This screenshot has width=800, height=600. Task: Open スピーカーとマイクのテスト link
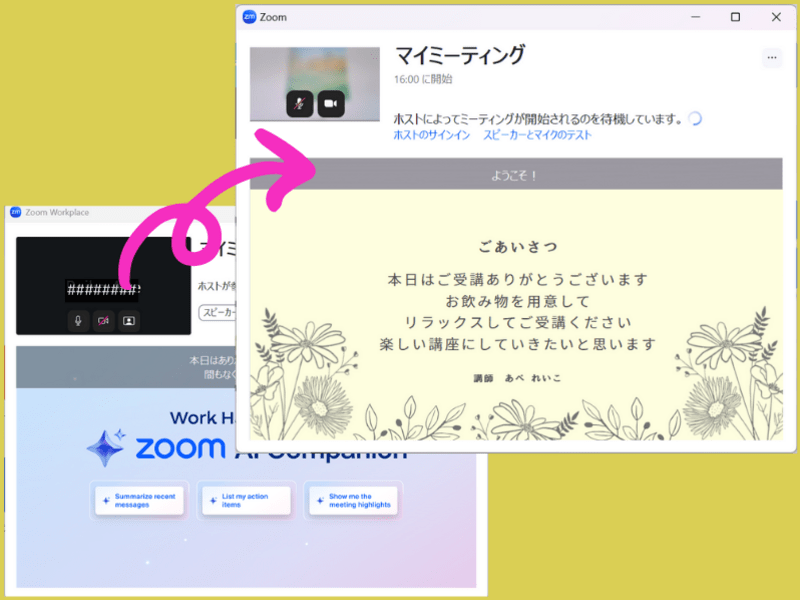pos(537,135)
